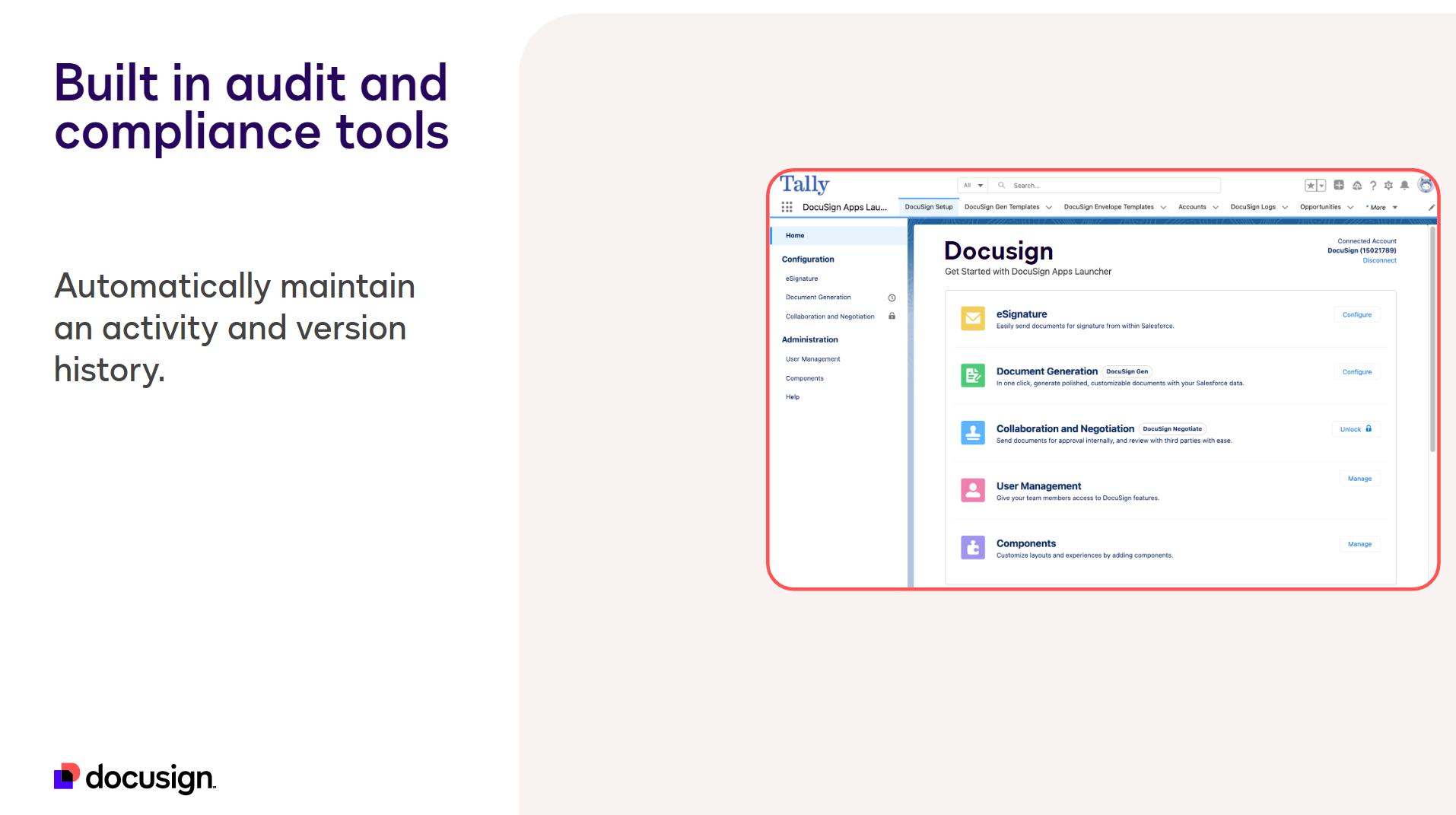Viewport: 1456px width, 815px height.
Task: Click the Configuration sidebar heading
Action: (x=808, y=259)
